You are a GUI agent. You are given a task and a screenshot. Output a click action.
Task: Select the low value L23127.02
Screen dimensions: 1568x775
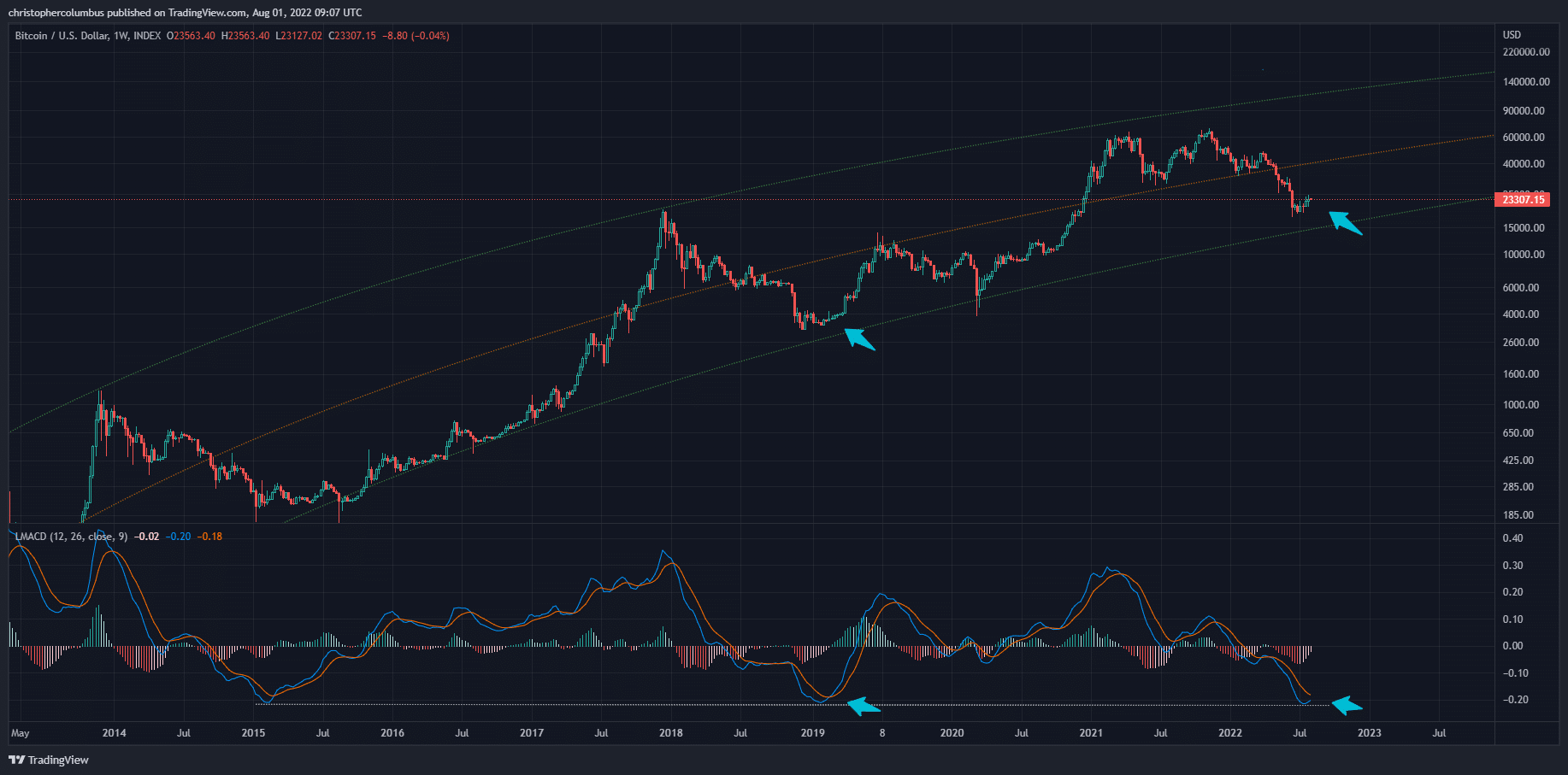click(x=298, y=36)
